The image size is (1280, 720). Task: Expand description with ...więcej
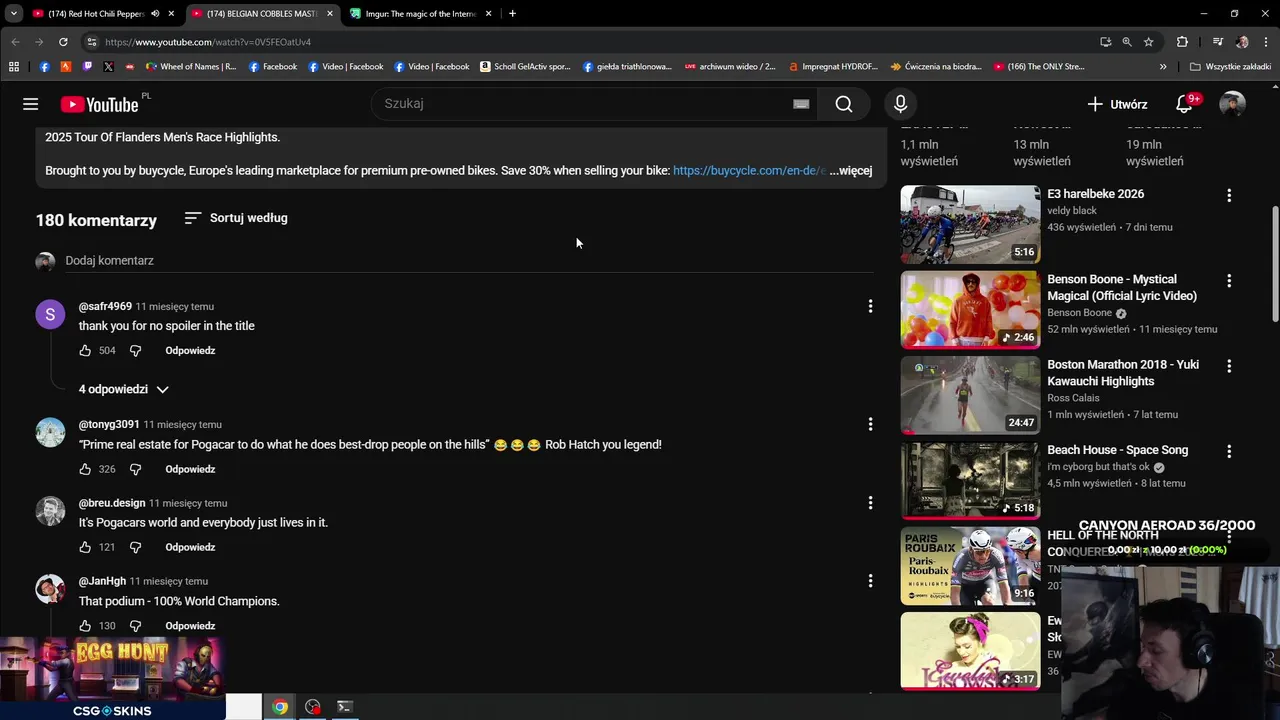tap(851, 171)
